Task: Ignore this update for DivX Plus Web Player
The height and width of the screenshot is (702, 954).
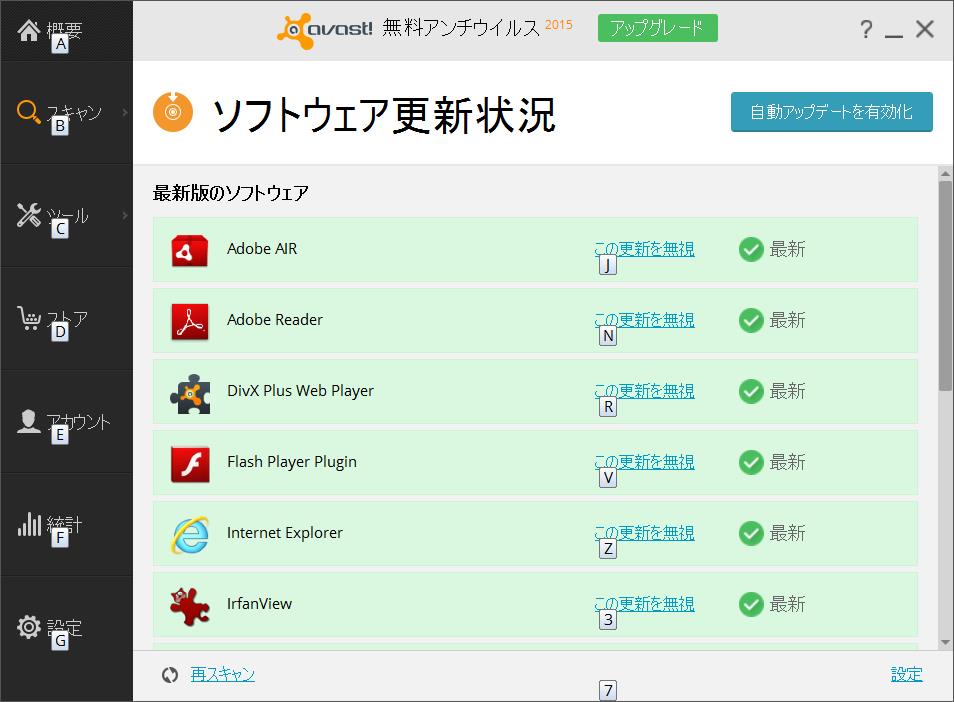Action: 644,391
